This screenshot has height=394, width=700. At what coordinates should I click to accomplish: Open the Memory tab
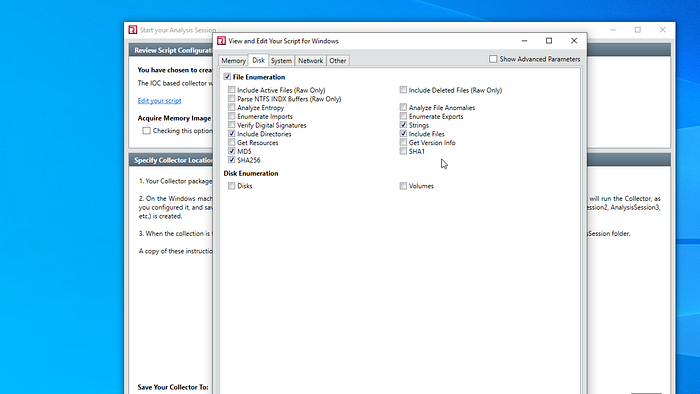tap(233, 61)
